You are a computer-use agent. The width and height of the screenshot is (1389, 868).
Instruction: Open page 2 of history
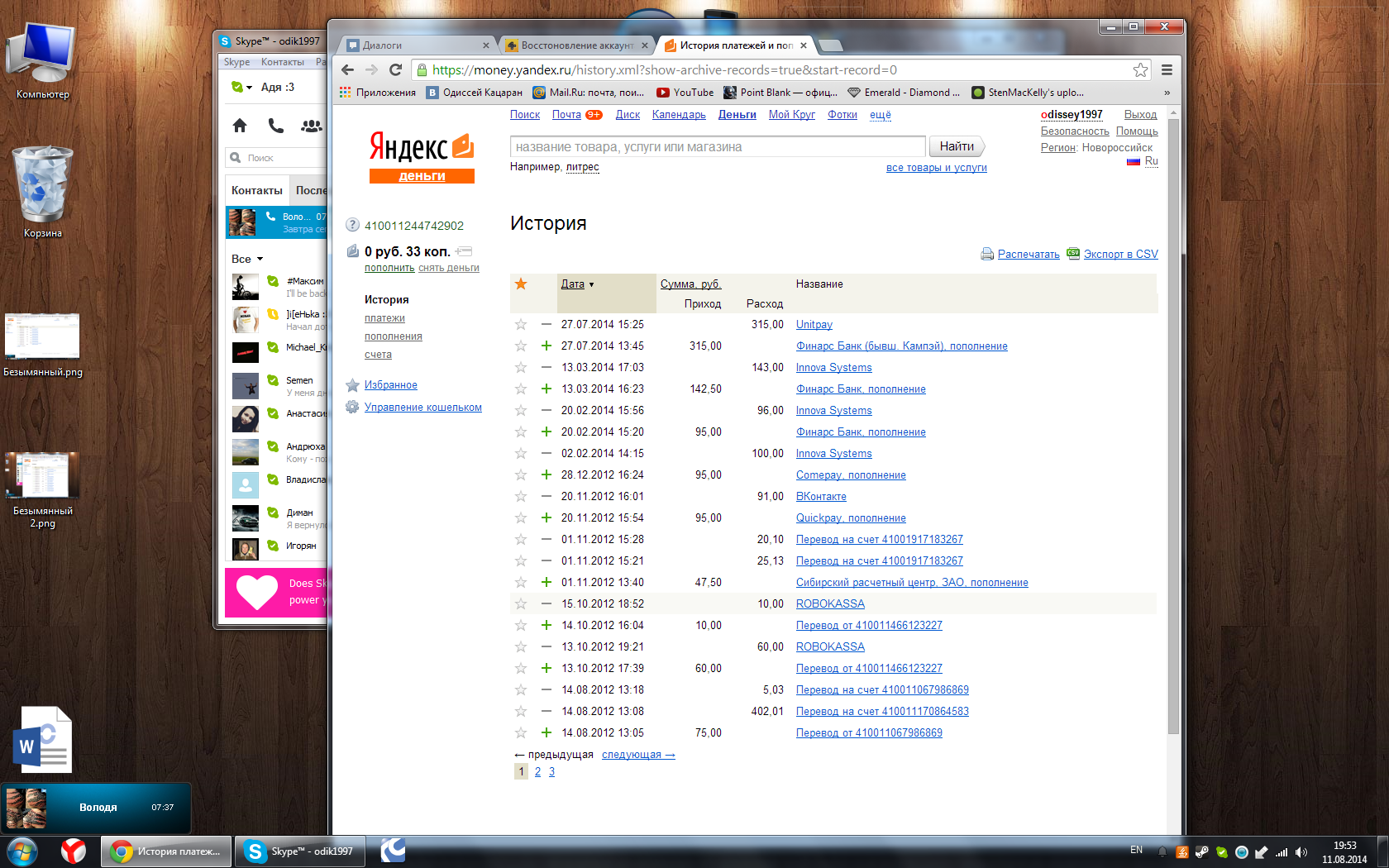tap(537, 771)
